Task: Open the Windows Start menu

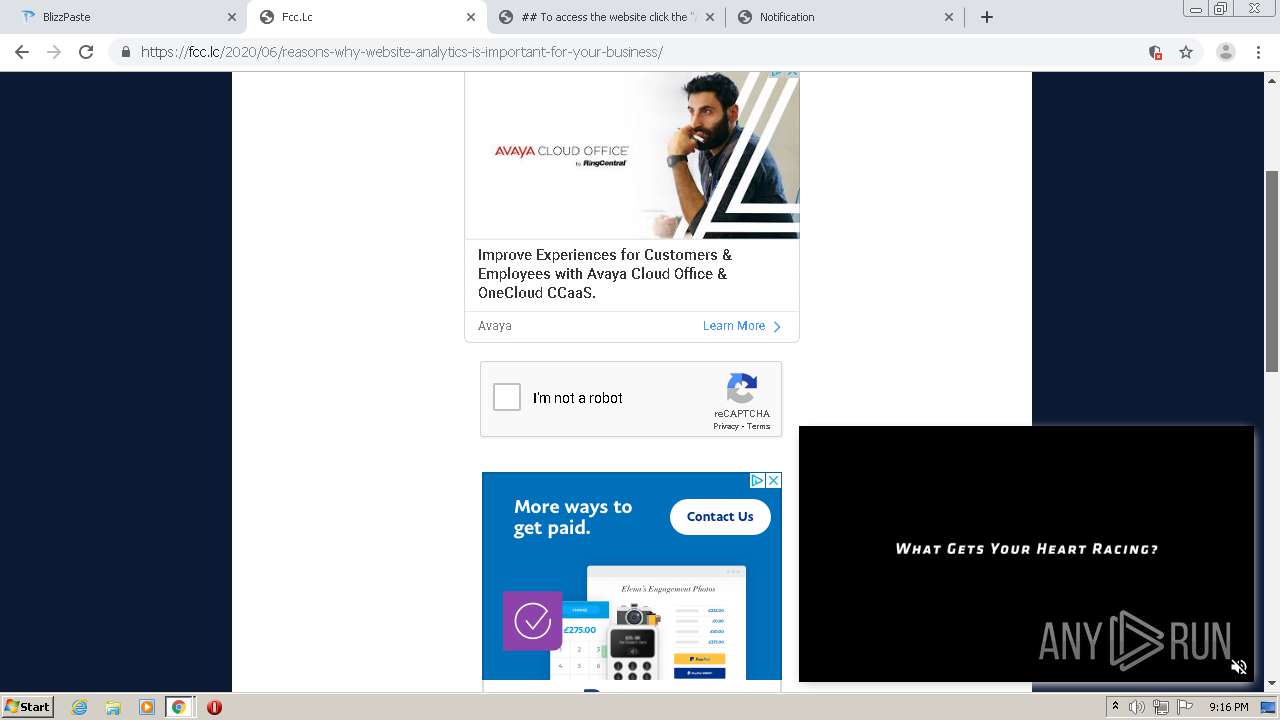Action: pyautogui.click(x=27, y=707)
